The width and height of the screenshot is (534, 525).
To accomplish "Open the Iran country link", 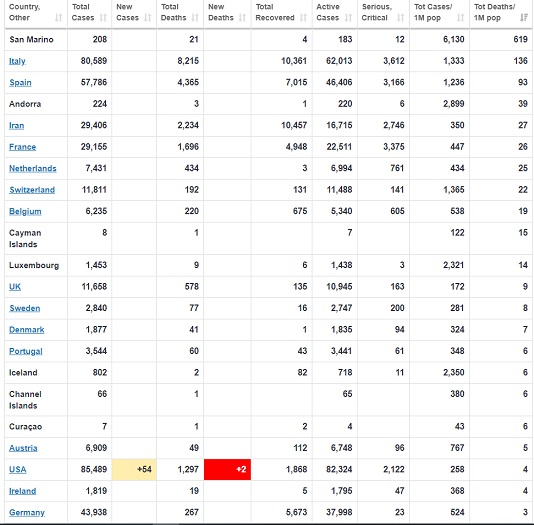I will (16, 126).
